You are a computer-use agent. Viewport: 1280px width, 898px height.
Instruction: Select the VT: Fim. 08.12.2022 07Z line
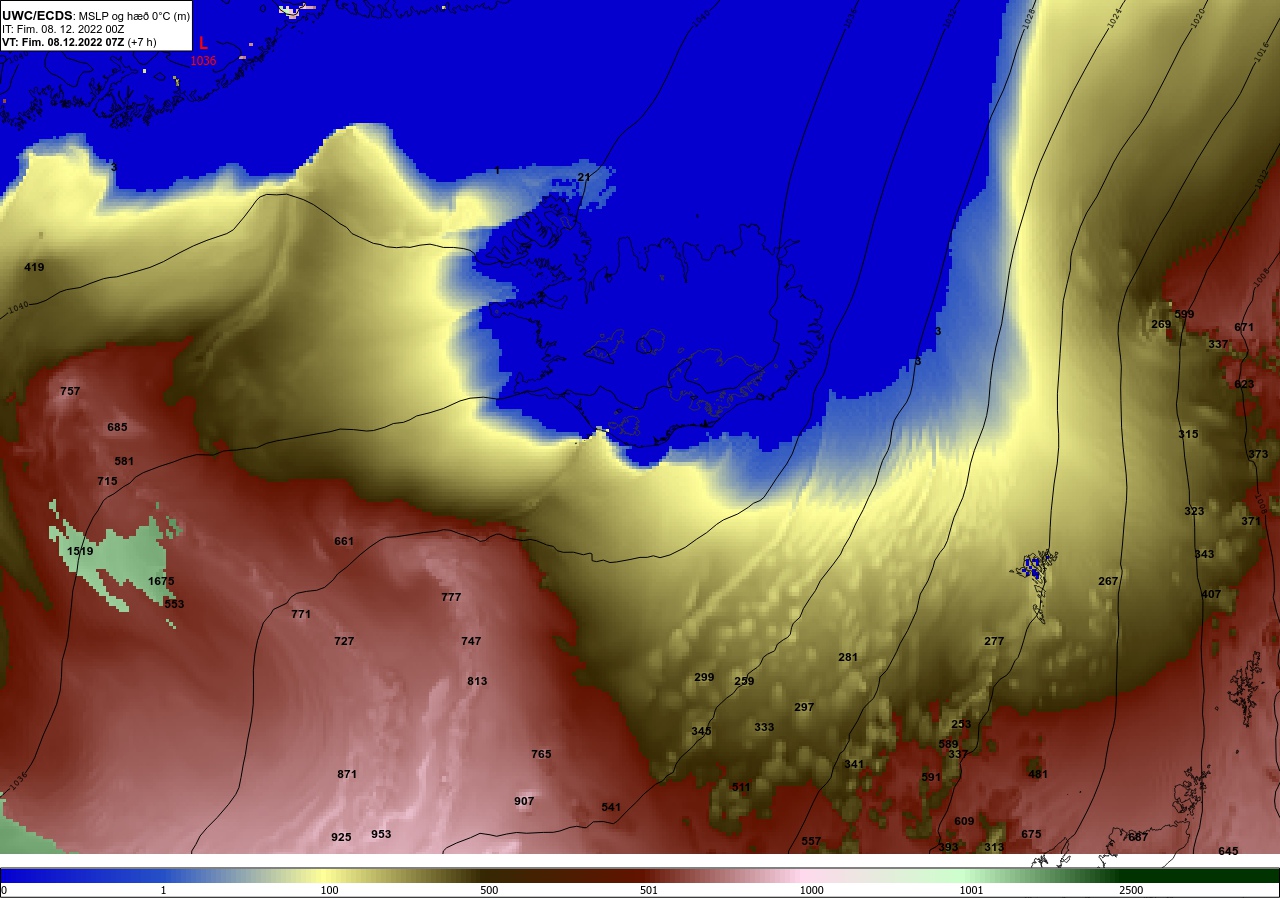pos(63,42)
